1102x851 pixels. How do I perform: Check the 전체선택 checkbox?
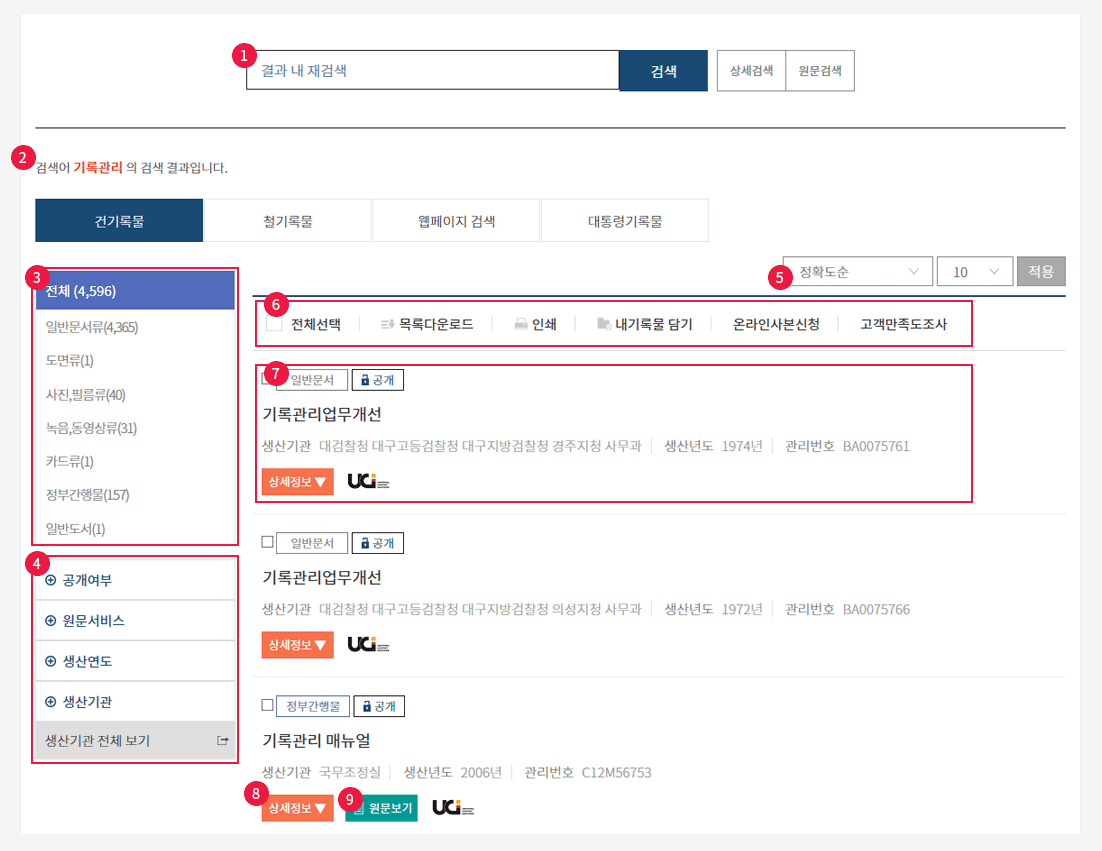coord(274,324)
